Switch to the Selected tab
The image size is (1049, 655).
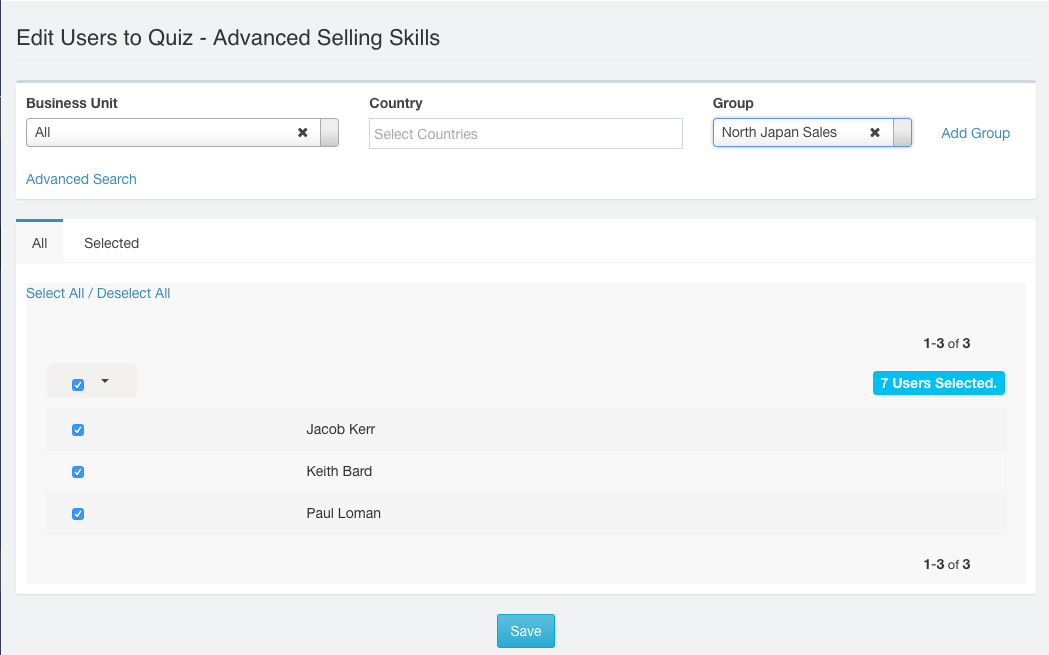[111, 243]
